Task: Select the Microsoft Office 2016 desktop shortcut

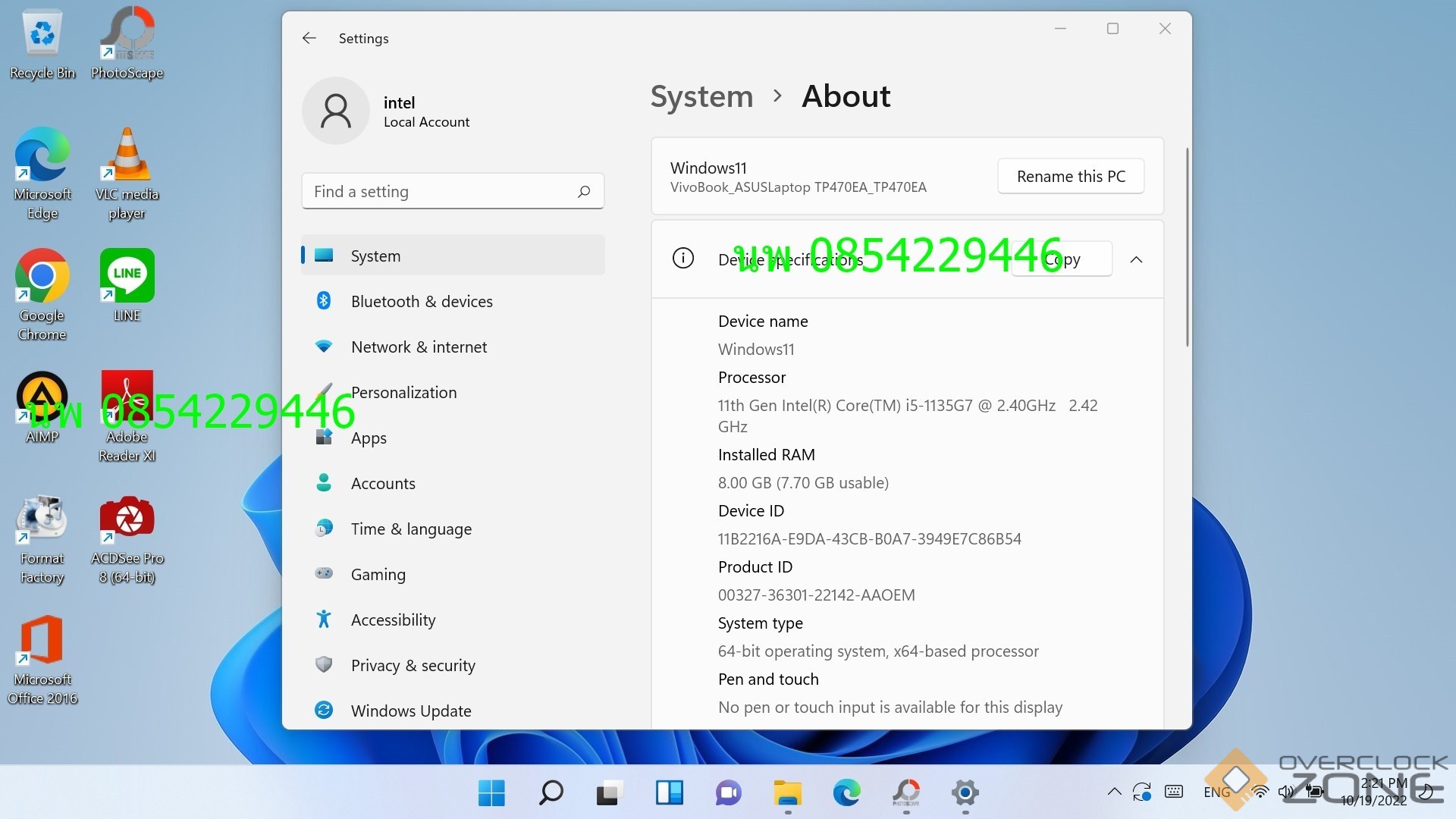Action: (x=42, y=661)
